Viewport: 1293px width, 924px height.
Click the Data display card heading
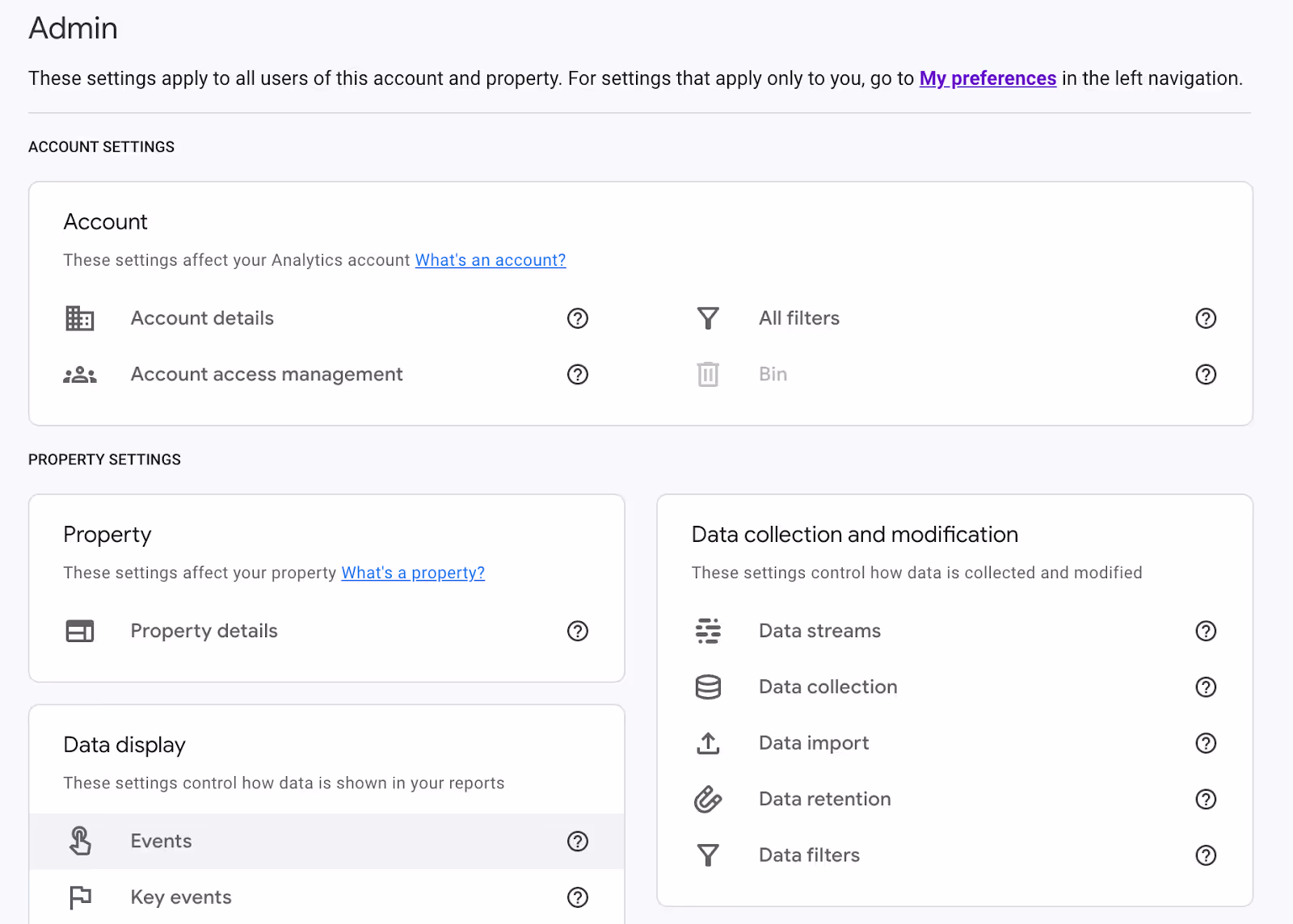[124, 745]
